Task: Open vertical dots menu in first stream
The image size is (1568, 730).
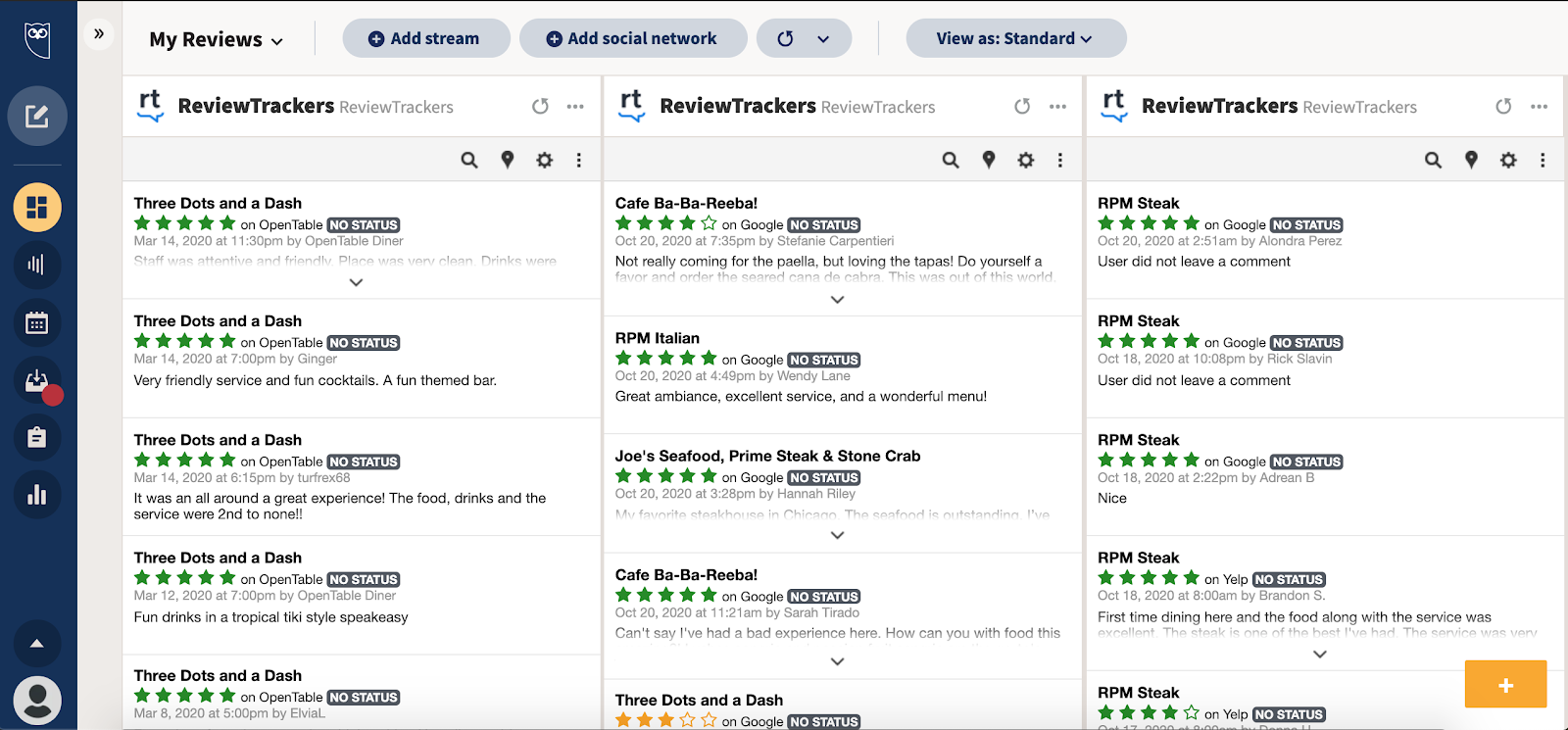Action: (579, 160)
